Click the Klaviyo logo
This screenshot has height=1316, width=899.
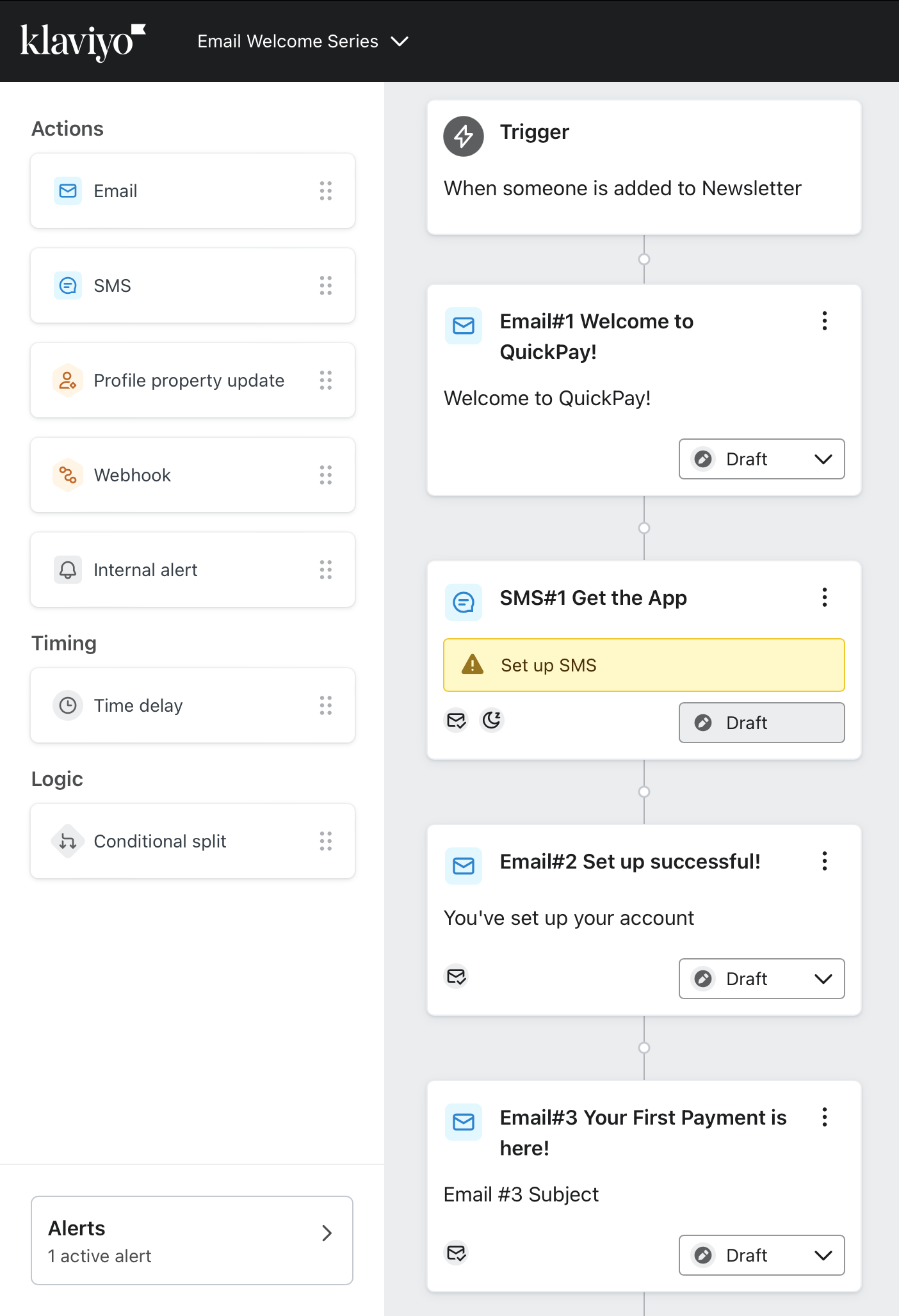click(x=83, y=42)
